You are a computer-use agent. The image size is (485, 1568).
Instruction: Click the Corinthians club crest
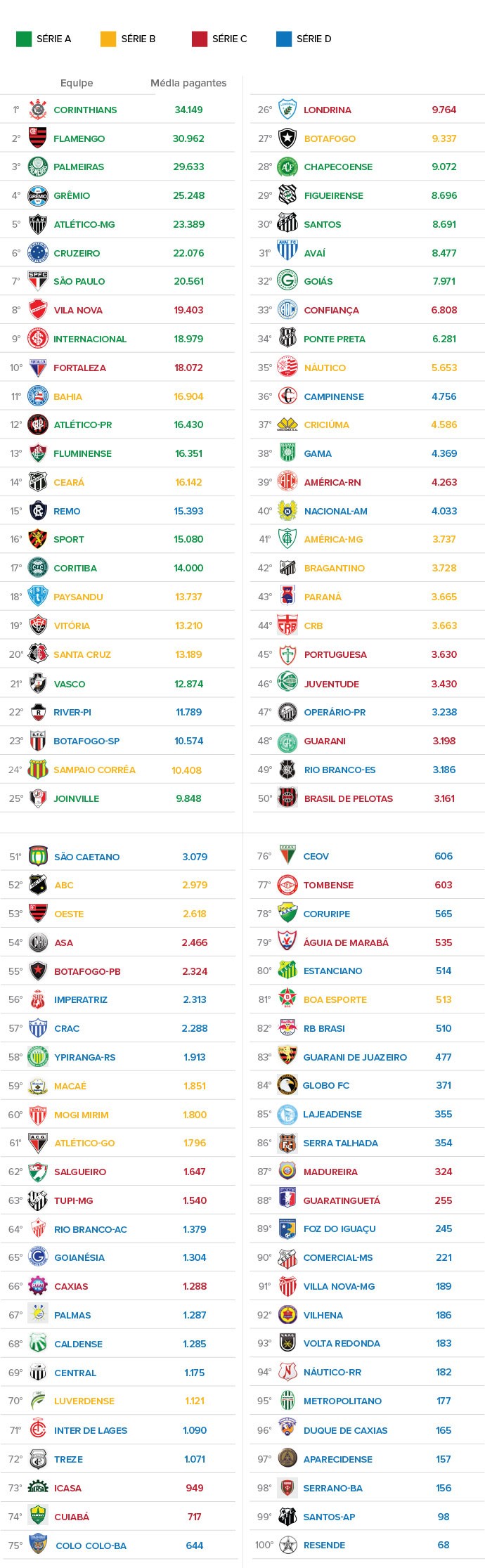tap(38, 110)
